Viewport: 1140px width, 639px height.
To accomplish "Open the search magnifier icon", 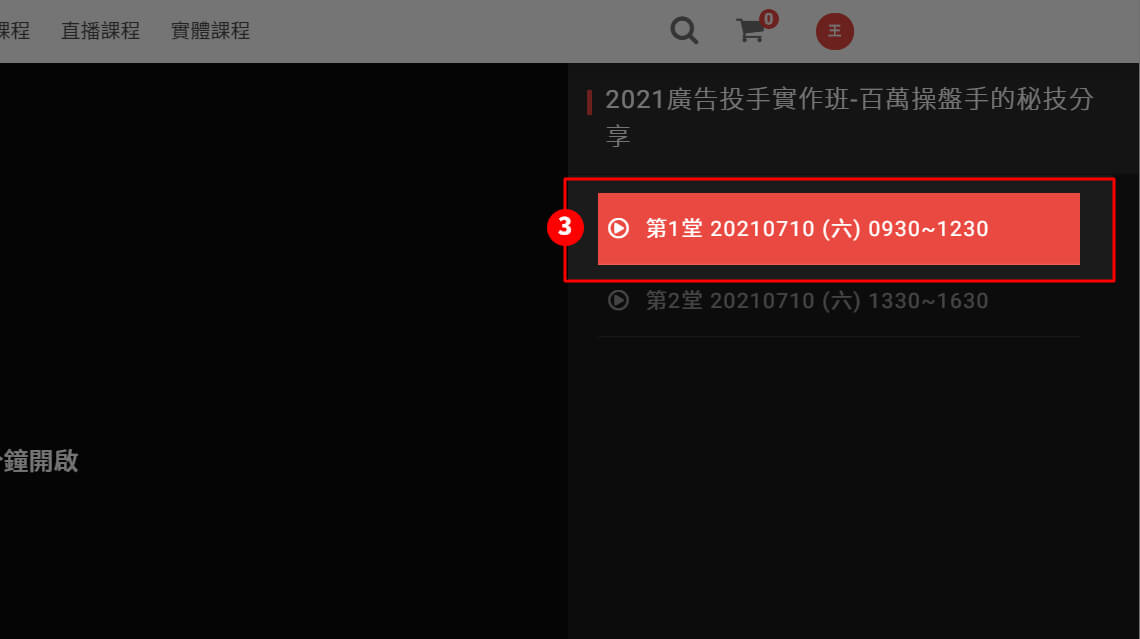I will [x=684, y=31].
